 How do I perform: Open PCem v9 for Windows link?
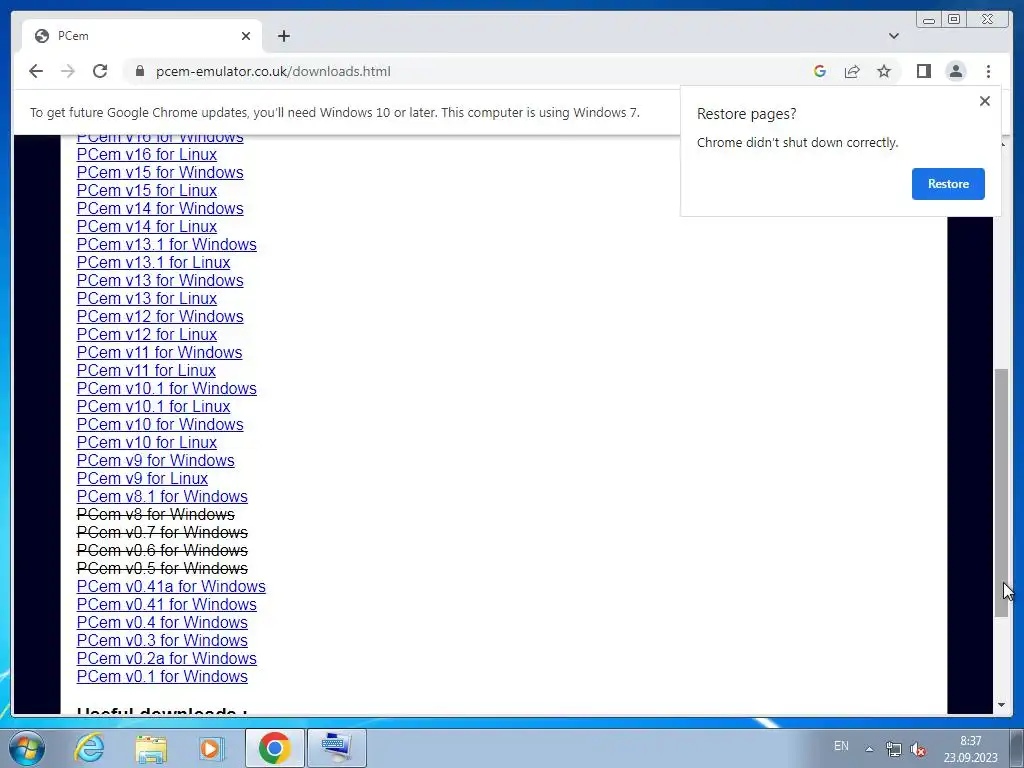pyautogui.click(x=155, y=460)
